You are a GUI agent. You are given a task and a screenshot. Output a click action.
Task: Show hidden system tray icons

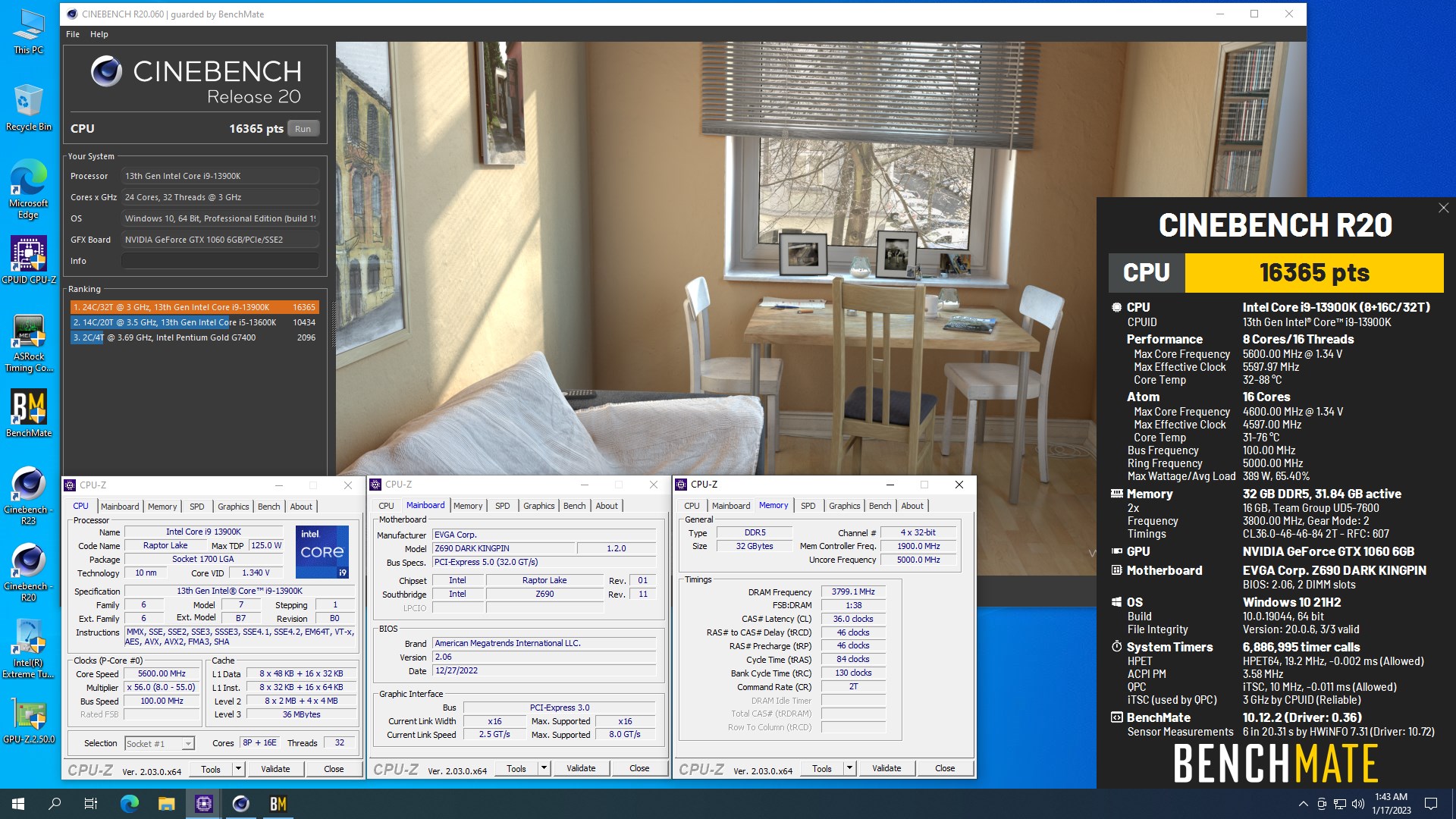click(1303, 804)
